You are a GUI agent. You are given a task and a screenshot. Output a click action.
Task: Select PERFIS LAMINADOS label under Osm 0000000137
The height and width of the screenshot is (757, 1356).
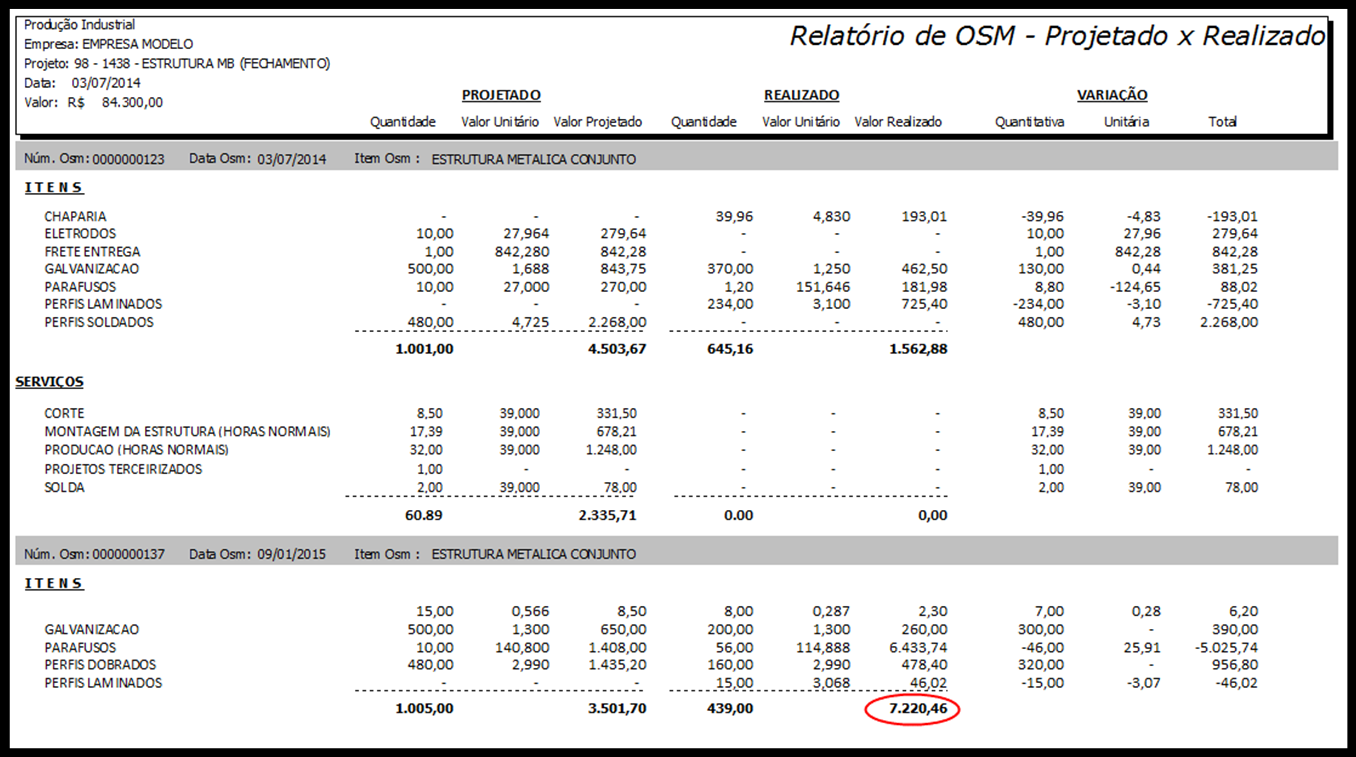pyautogui.click(x=103, y=684)
